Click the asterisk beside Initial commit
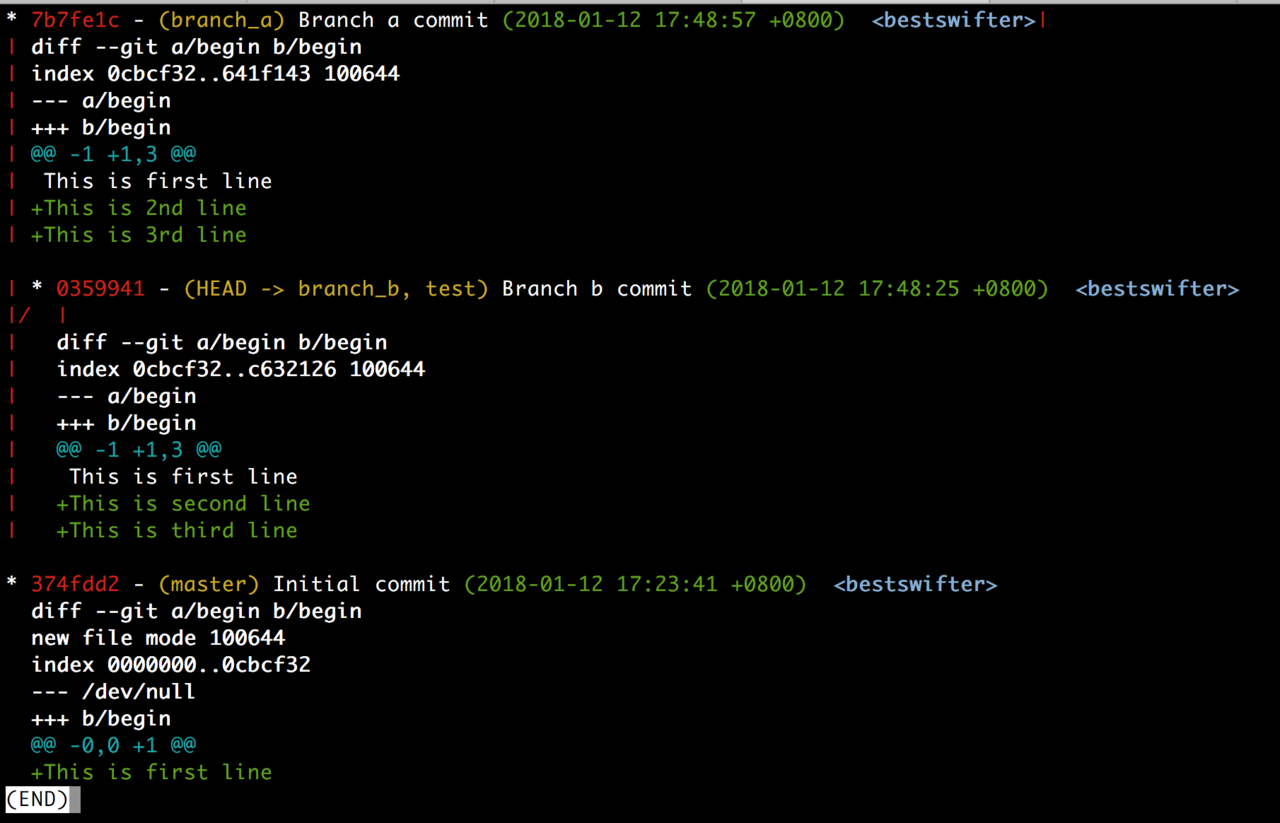Viewport: 1280px width, 823px height. pos(12,584)
